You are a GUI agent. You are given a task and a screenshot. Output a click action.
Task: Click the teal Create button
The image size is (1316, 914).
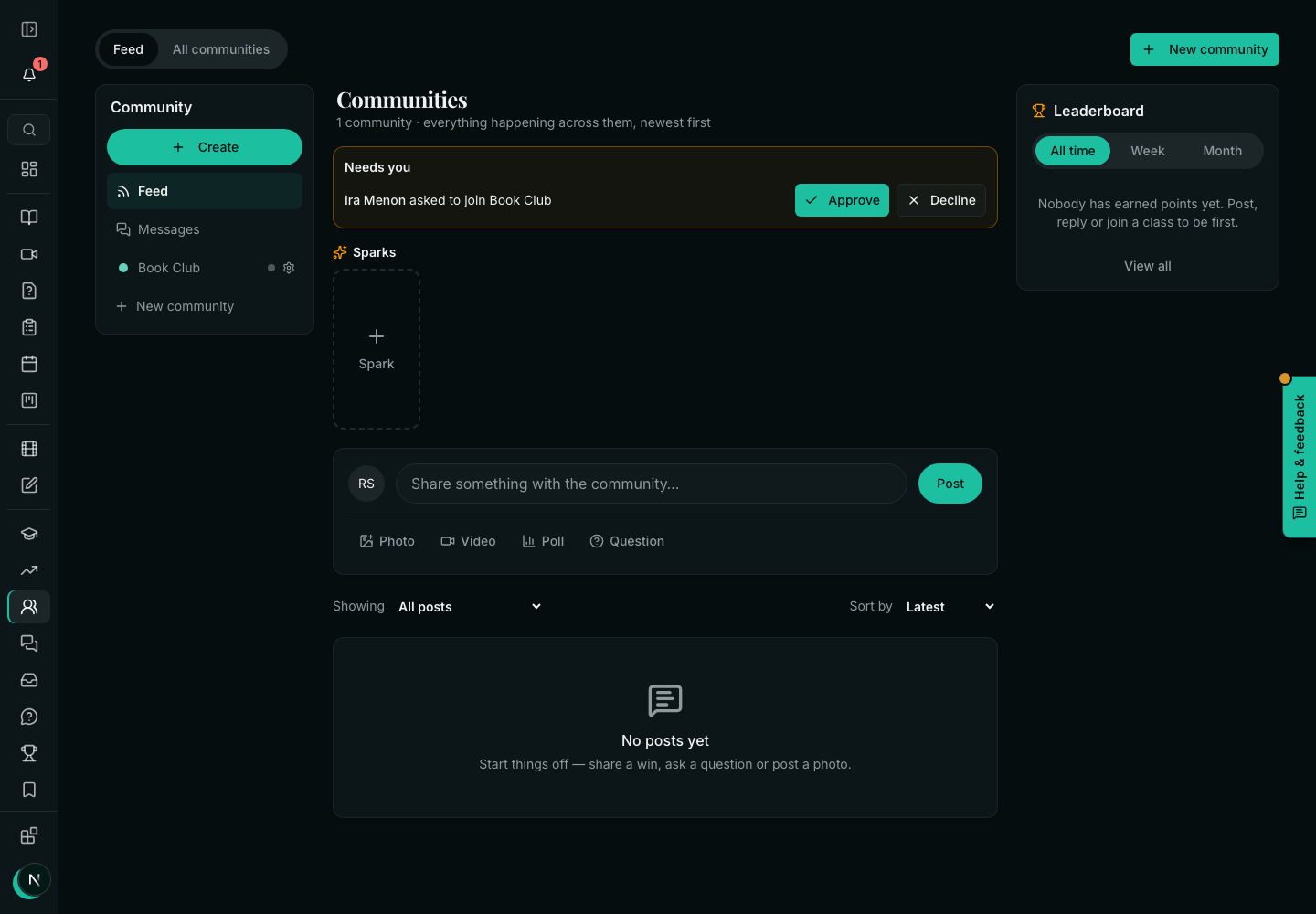point(205,147)
